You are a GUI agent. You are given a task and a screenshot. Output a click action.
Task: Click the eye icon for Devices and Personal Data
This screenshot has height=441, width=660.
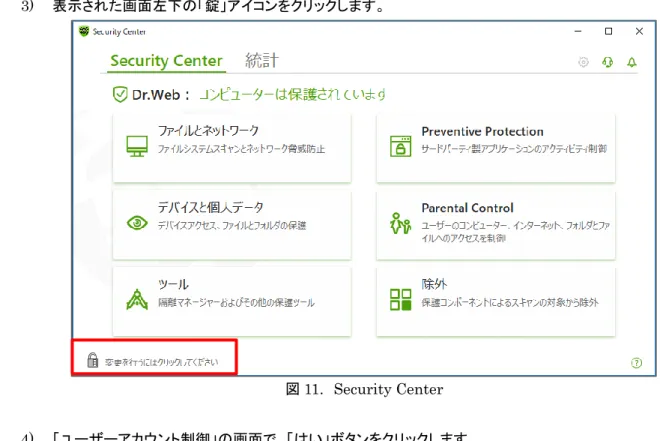(137, 223)
